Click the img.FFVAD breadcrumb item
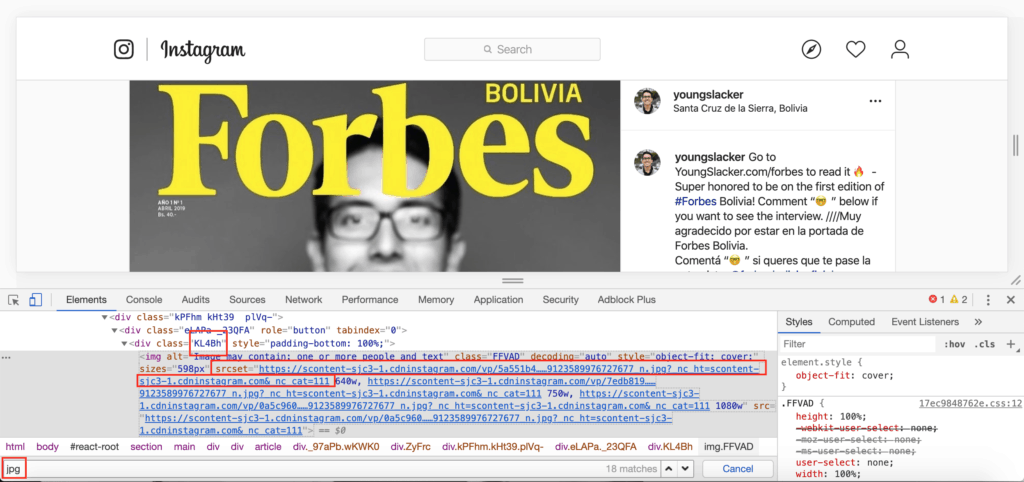Image resolution: width=1024 pixels, height=482 pixels. (728, 447)
